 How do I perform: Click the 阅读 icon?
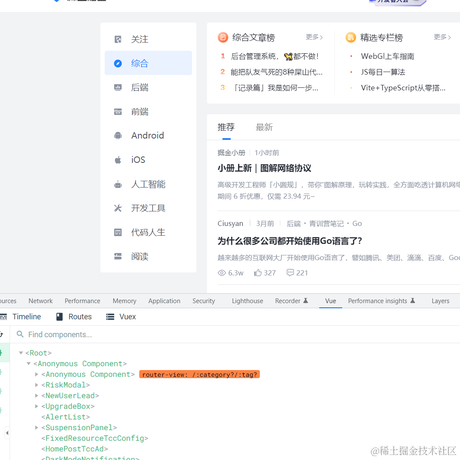pyautogui.click(x=118, y=256)
